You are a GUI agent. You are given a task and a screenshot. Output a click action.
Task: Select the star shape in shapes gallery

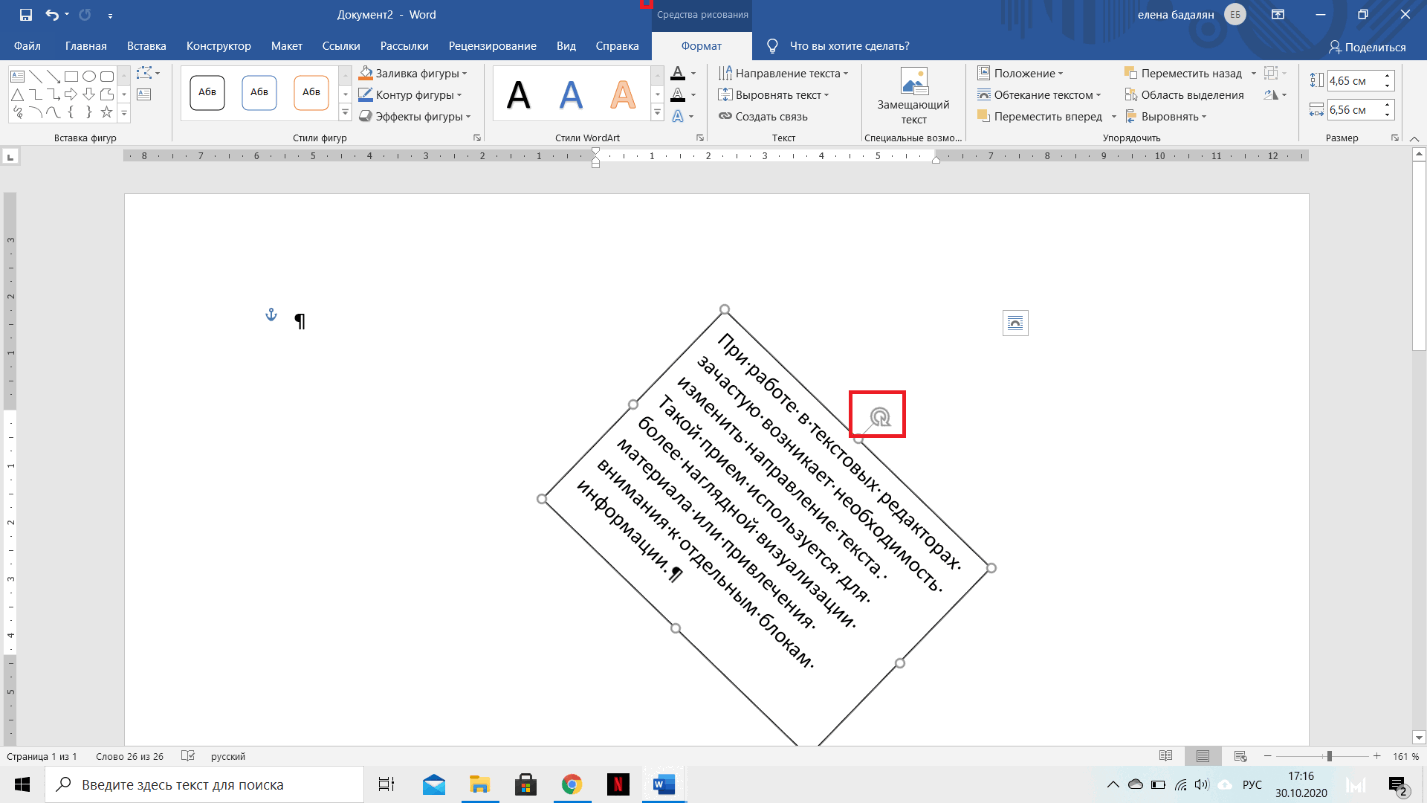106,111
